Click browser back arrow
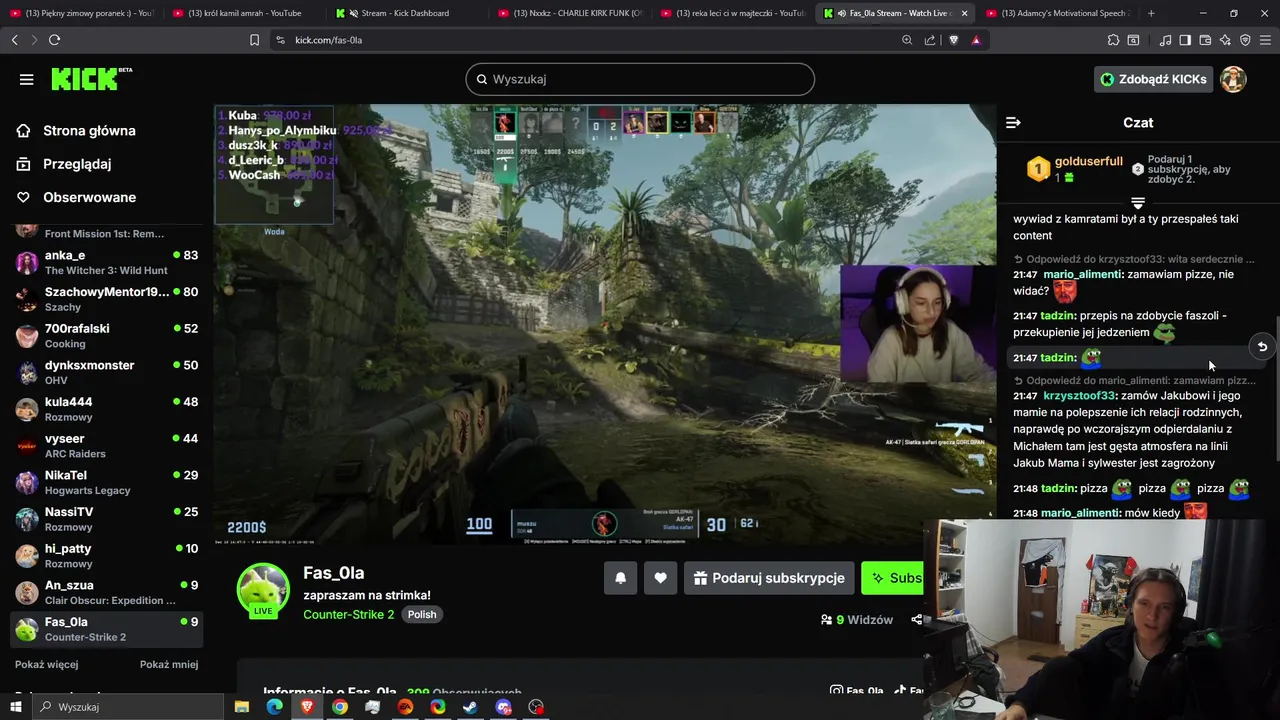This screenshot has width=1280, height=720. click(14, 40)
